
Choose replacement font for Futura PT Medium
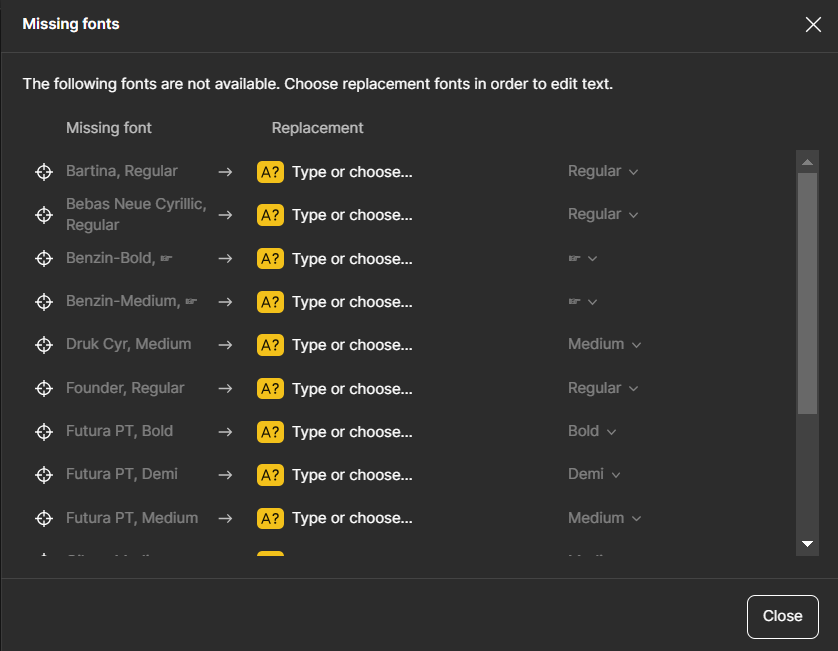pos(352,518)
